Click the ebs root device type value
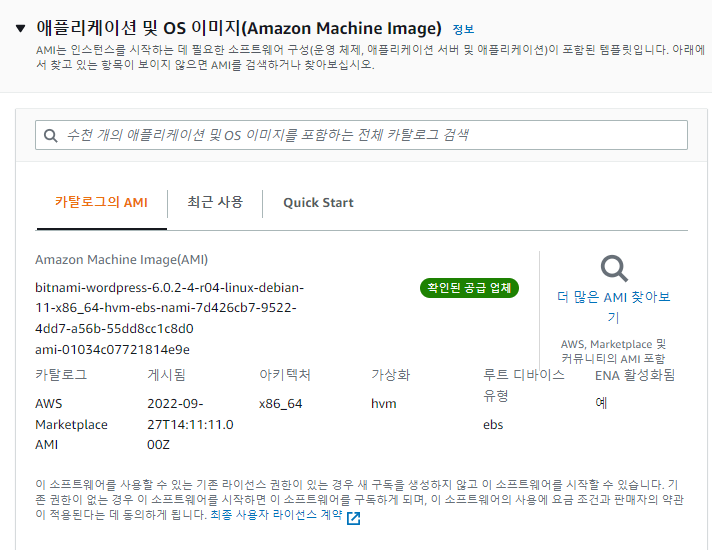Screen dimensions: 712x550 [493, 425]
